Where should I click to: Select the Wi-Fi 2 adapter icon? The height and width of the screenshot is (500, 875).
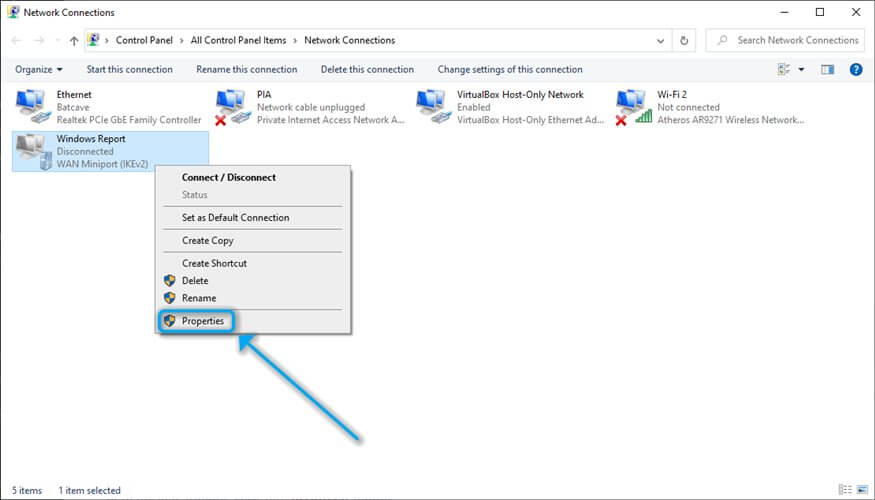click(633, 107)
